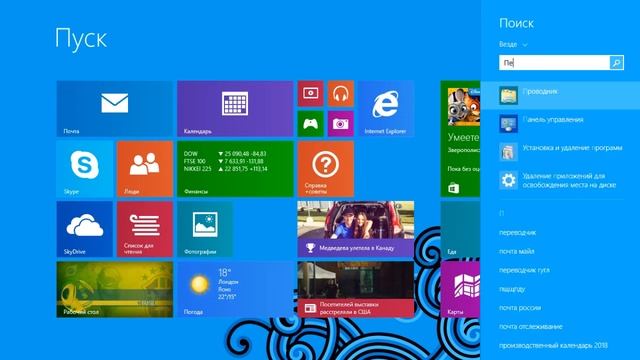The width and height of the screenshot is (640, 360).
Task: Select Проводник search result
Action: (x=560, y=95)
